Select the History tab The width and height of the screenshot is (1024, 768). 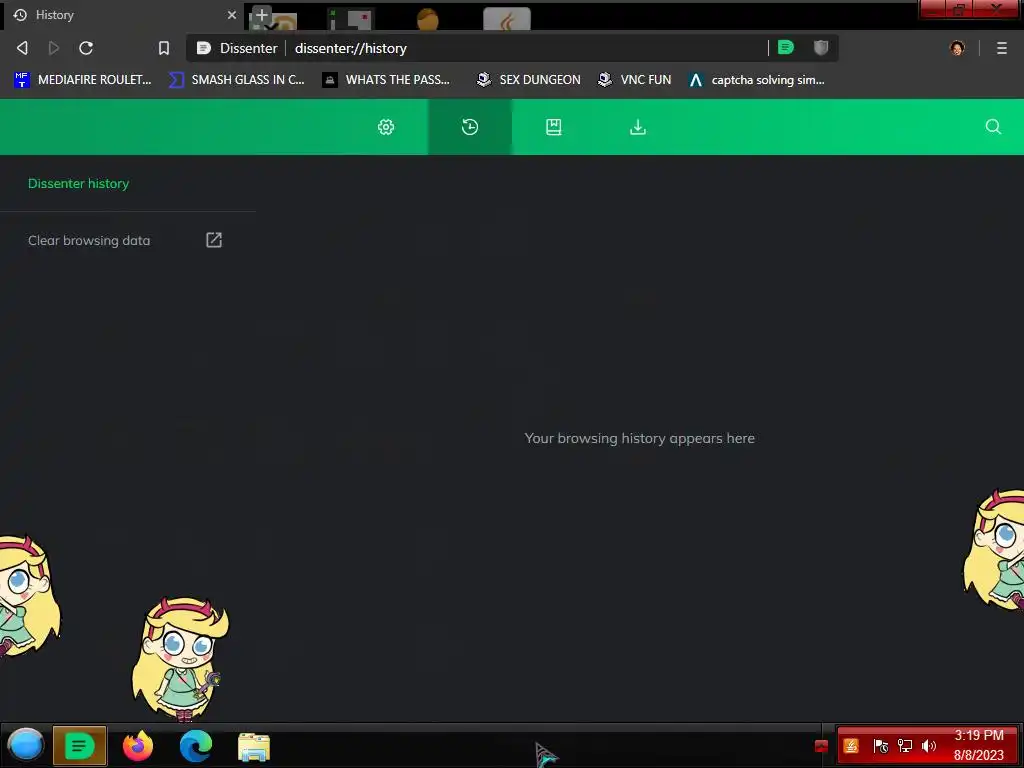pos(124,14)
